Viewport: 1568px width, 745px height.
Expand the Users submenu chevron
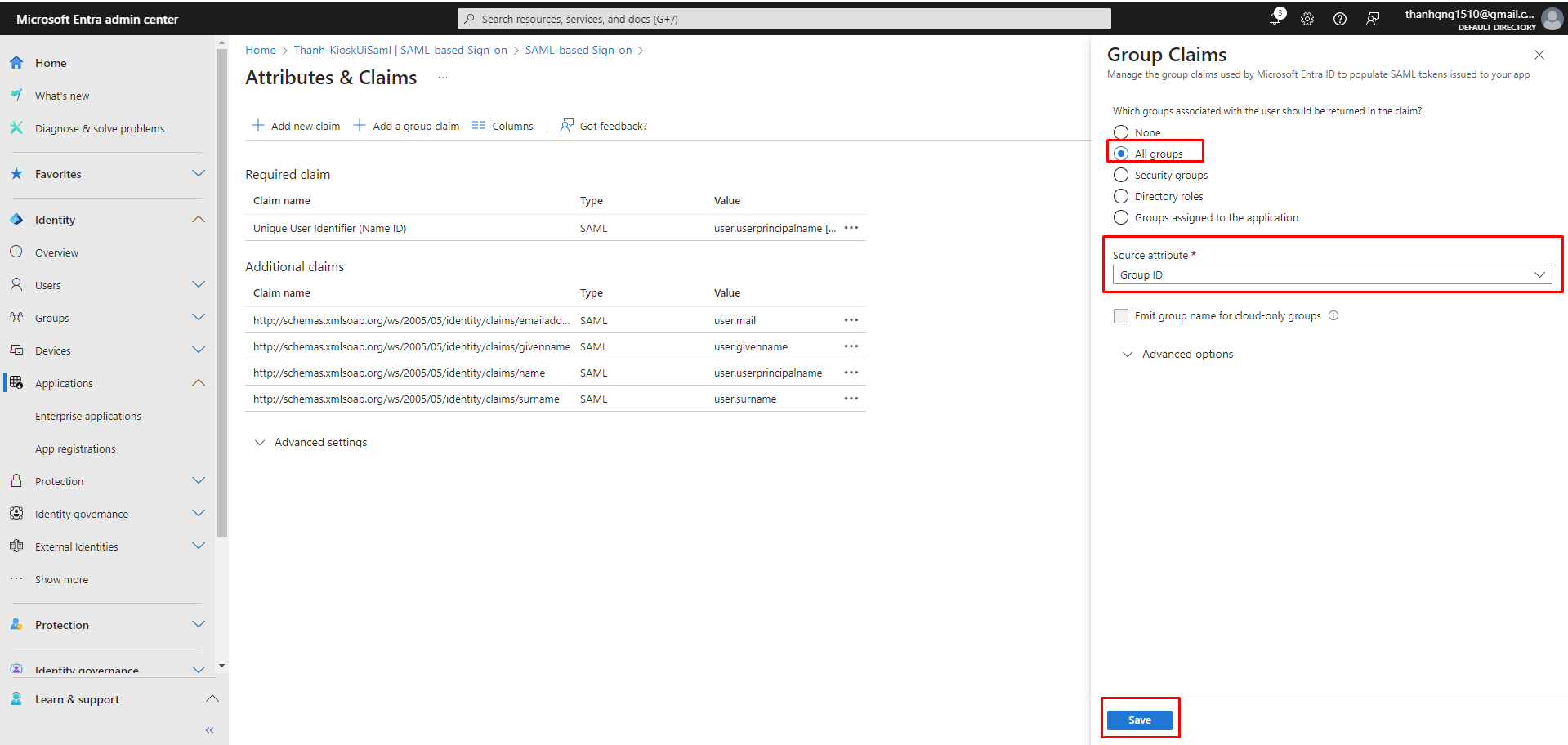pyautogui.click(x=199, y=284)
